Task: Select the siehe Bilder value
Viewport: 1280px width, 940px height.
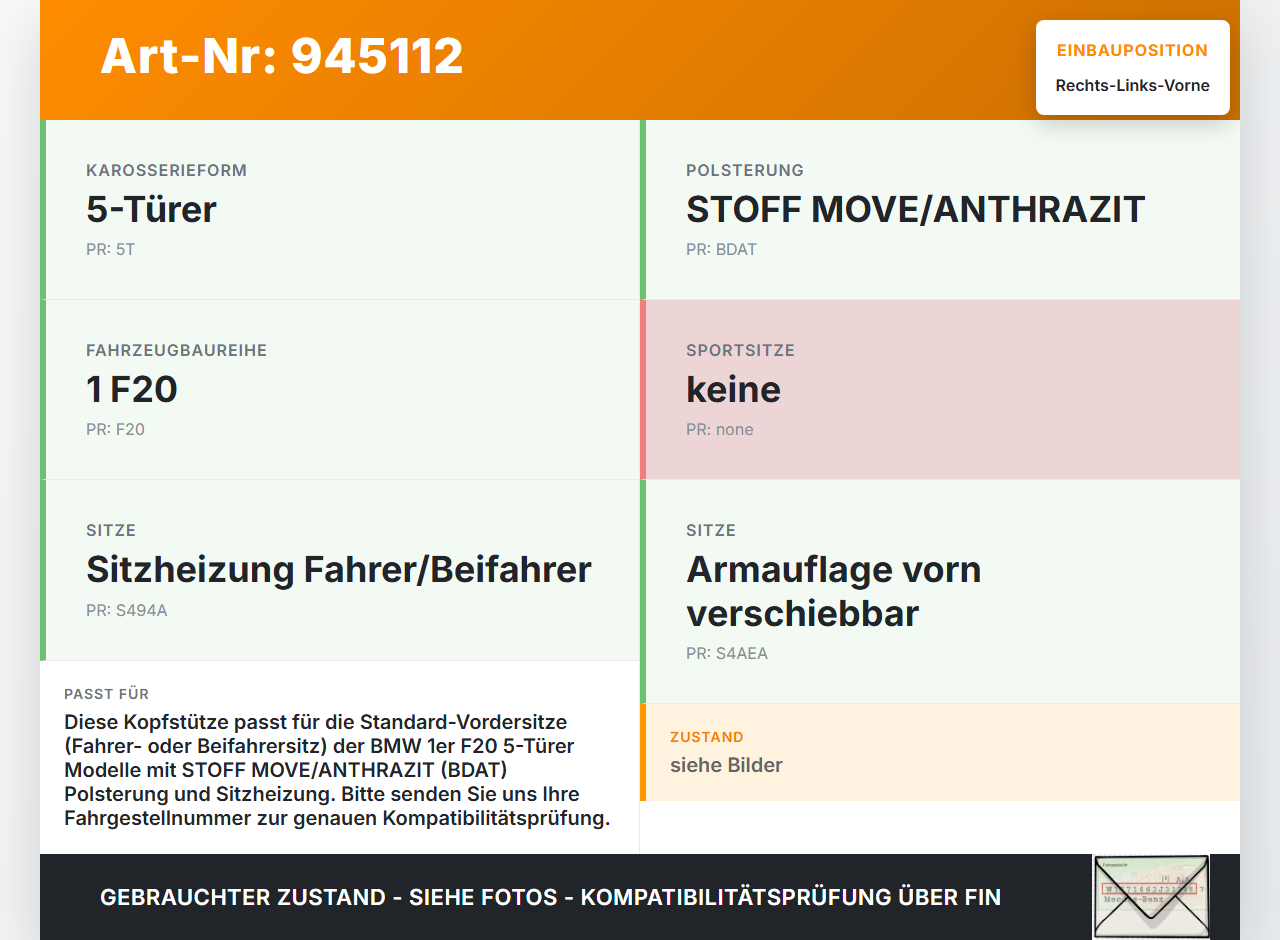Action: (x=726, y=765)
